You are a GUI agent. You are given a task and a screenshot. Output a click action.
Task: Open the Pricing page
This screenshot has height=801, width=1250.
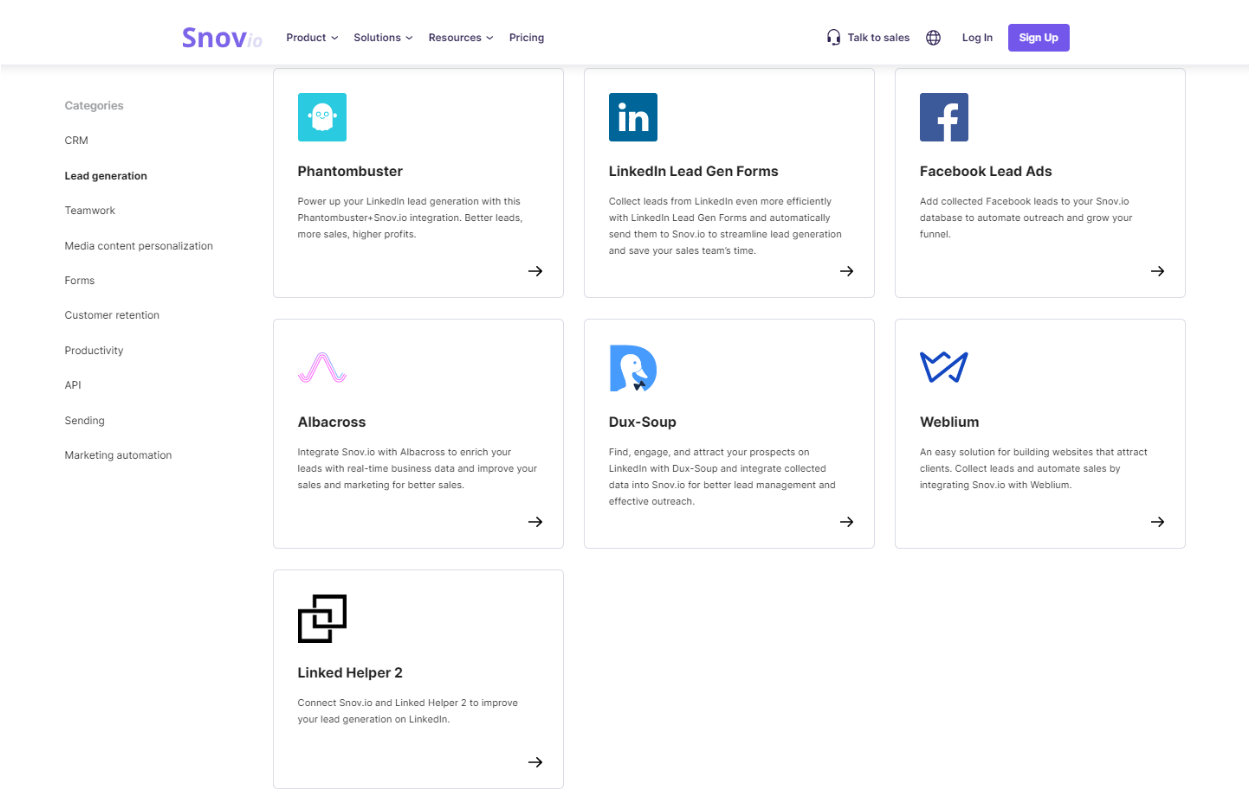tap(527, 38)
